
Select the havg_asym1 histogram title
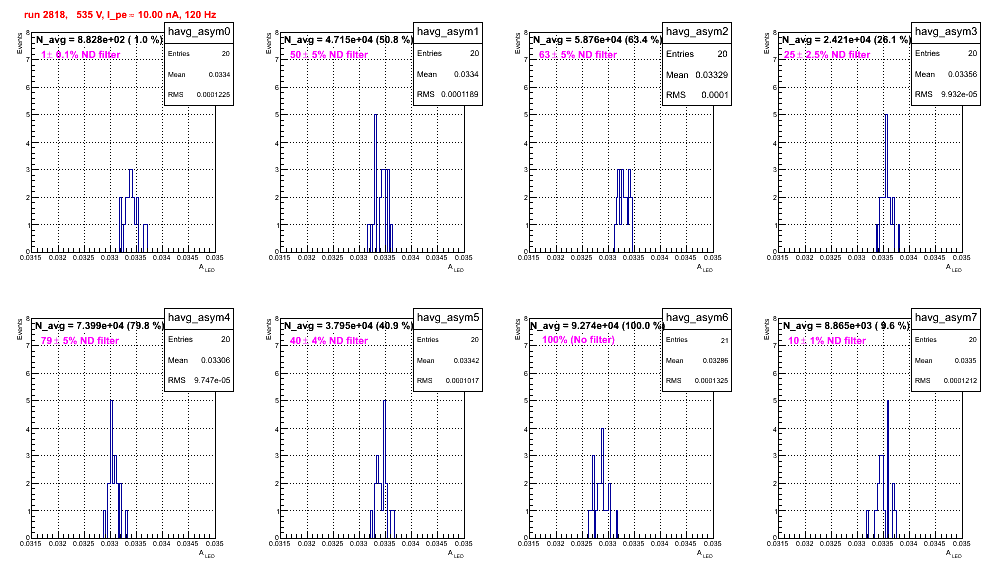tap(448, 31)
